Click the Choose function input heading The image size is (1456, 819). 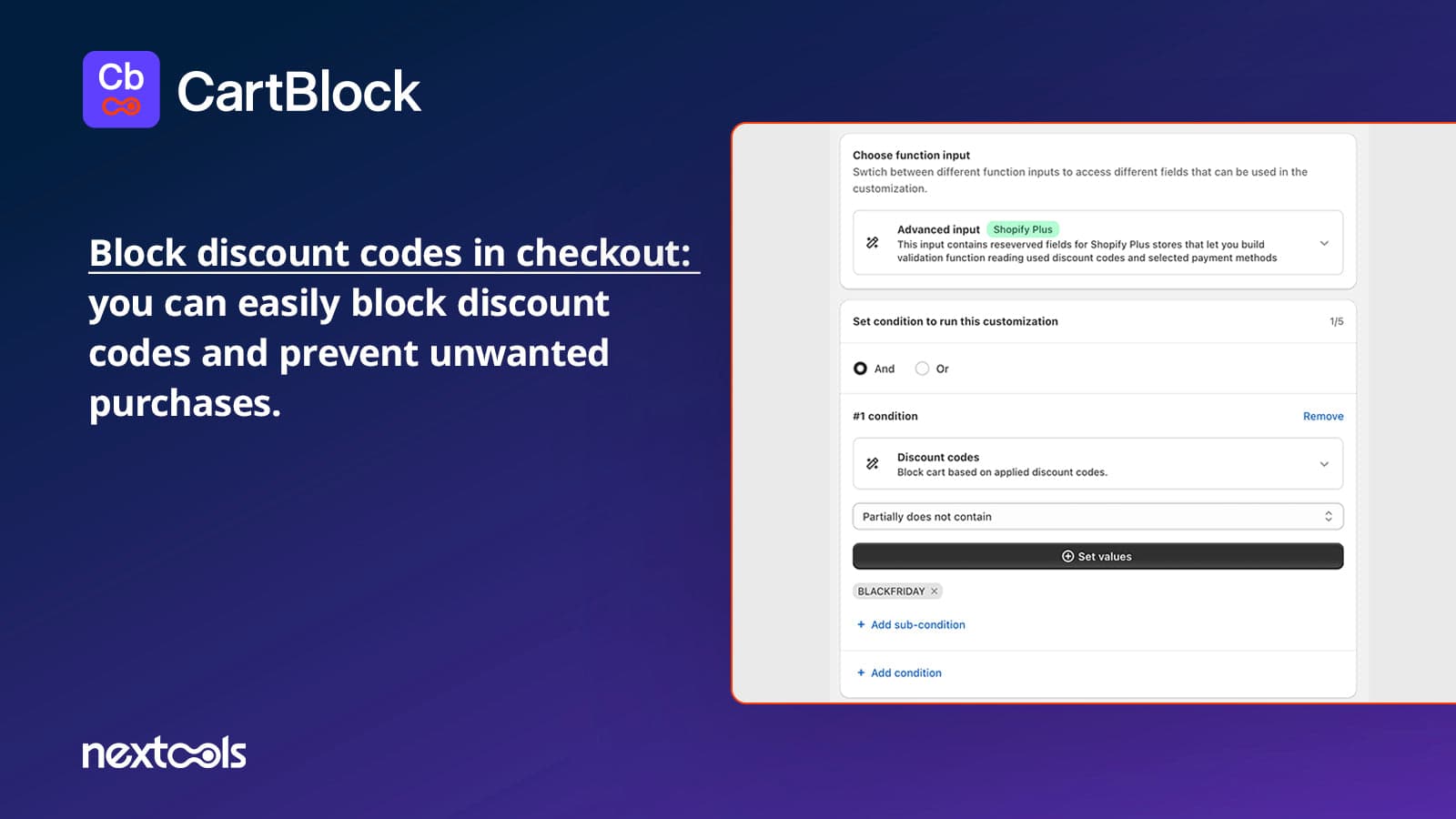[x=911, y=156]
